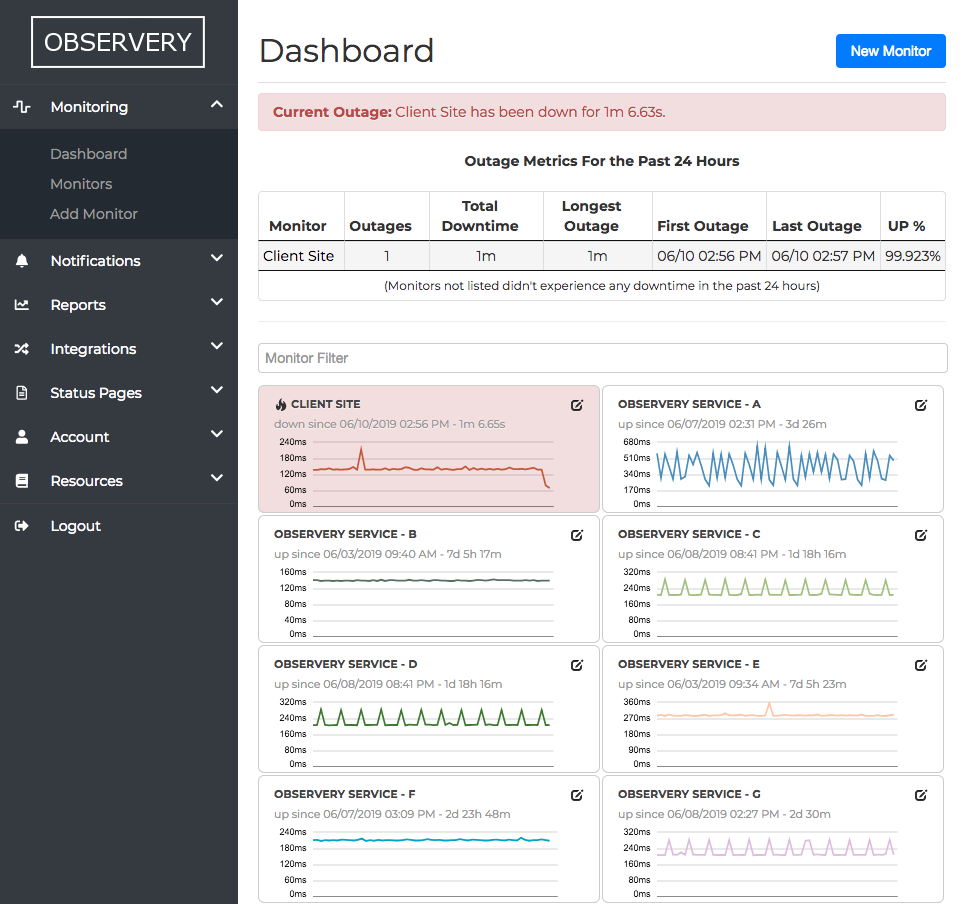Viewport: 966px width, 904px height.
Task: Open OBSERVERY SERVICE - C title
Action: [x=689, y=534]
